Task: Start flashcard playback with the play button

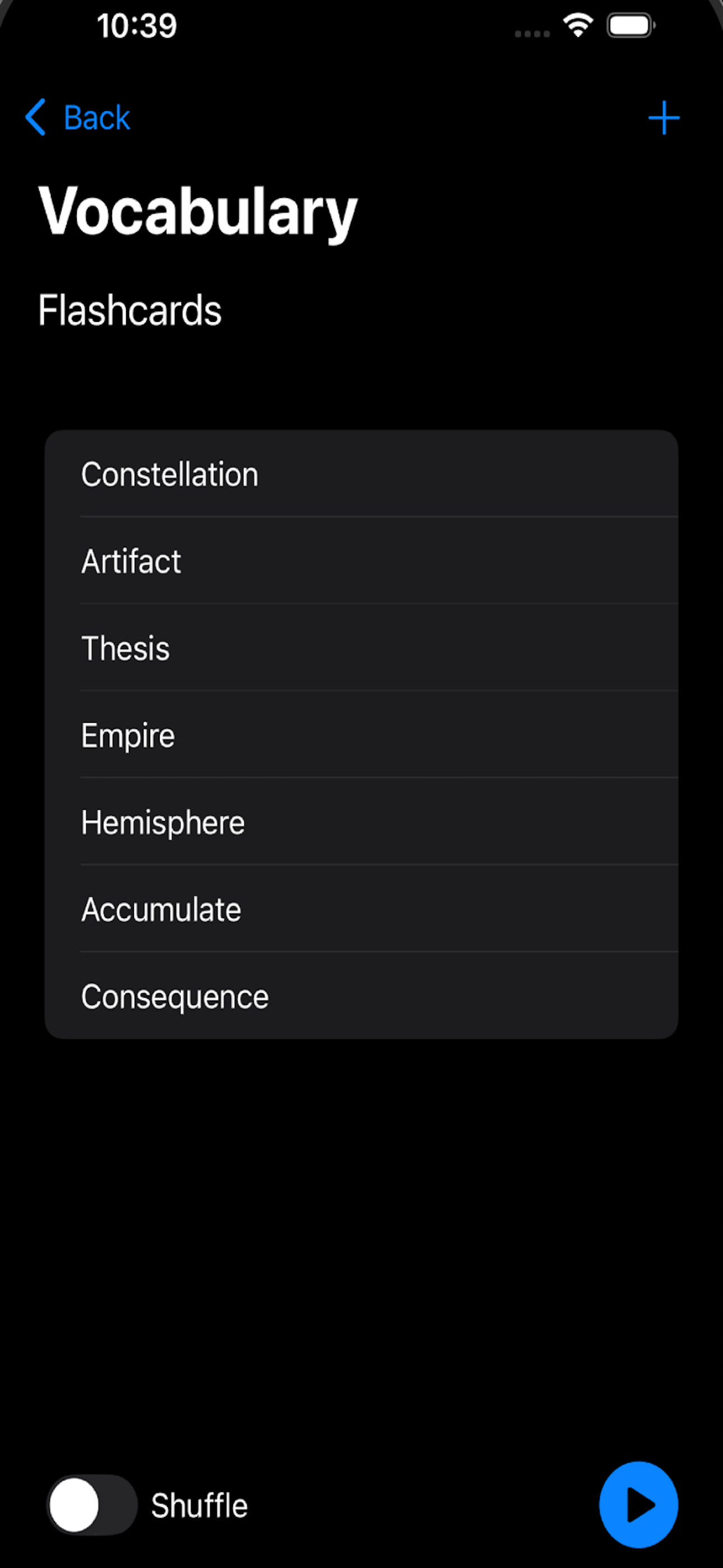Action: coord(638,1505)
